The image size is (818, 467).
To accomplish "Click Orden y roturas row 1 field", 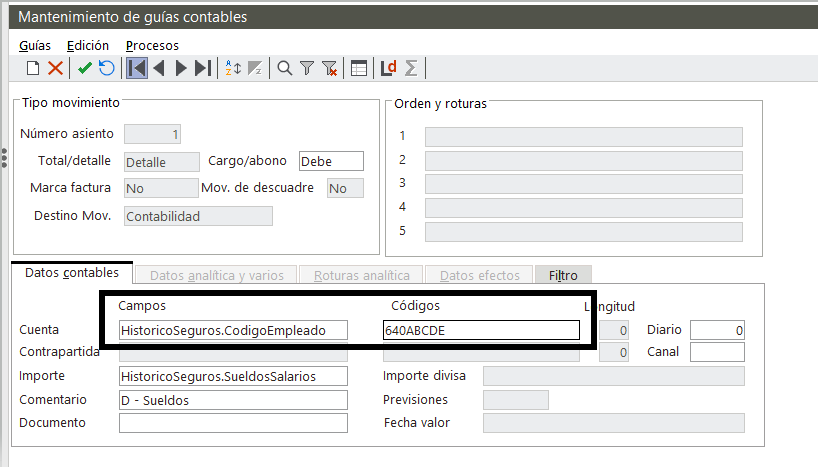I will click(x=584, y=137).
